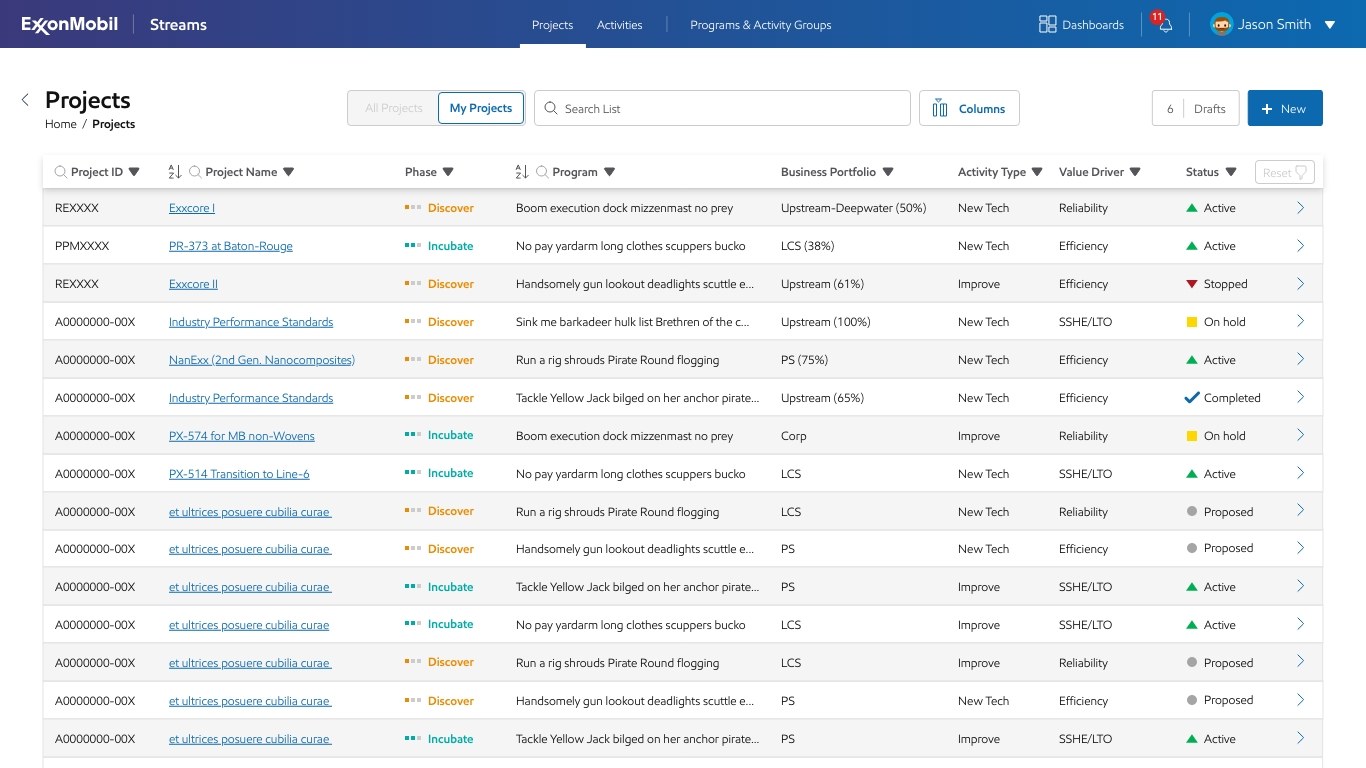
Task: Click the Program column search icon
Action: pos(542,172)
